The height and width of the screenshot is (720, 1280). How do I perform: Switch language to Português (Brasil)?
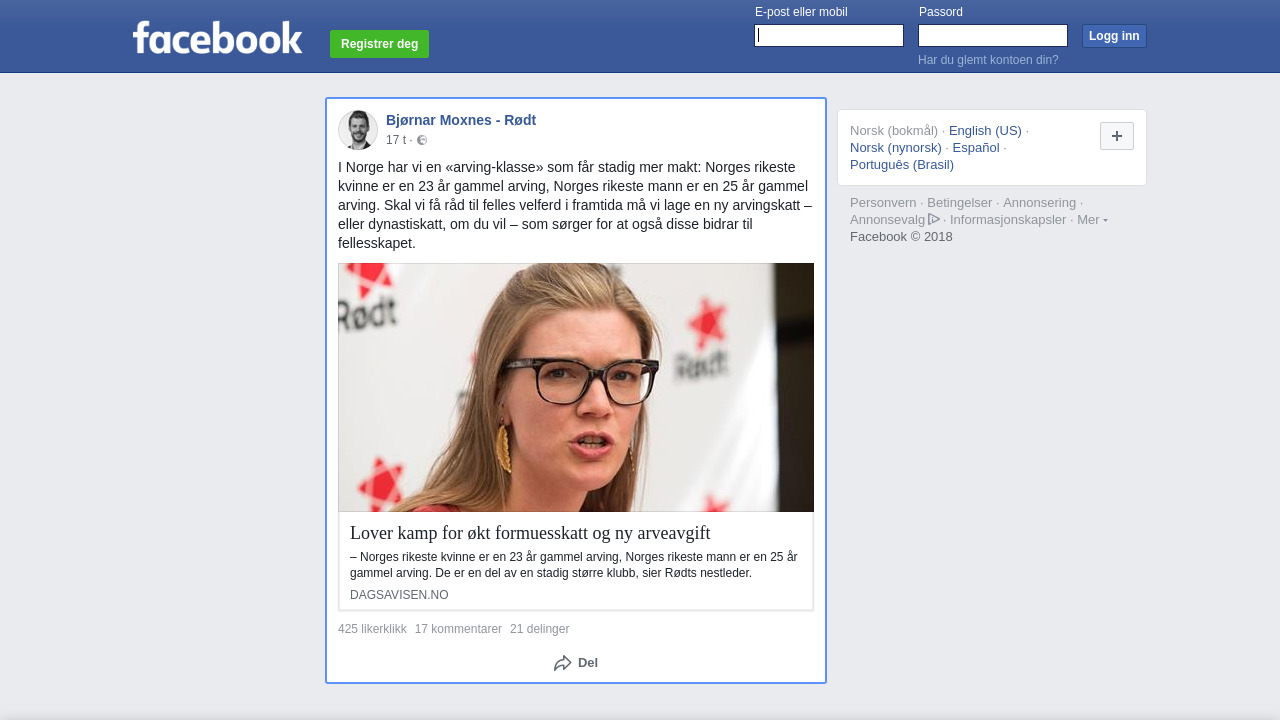[902, 165]
